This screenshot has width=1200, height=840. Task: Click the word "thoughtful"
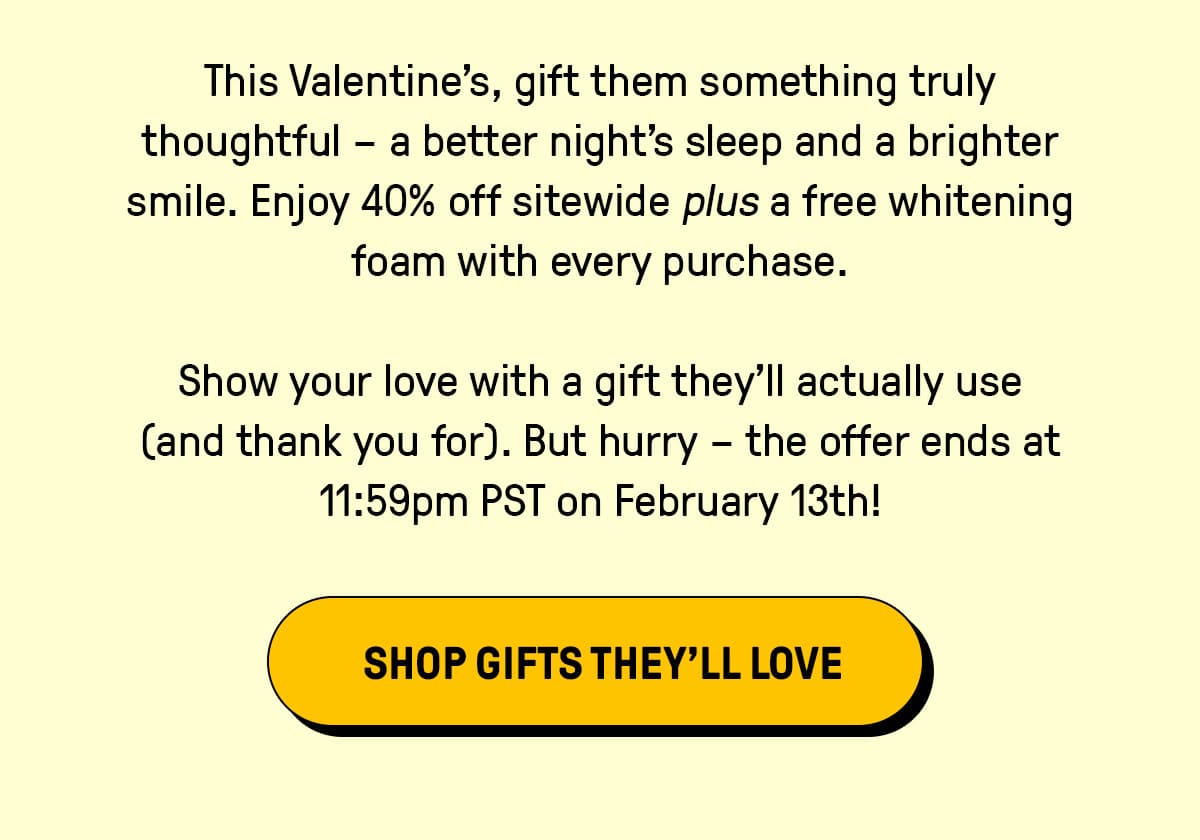pyautogui.click(x=241, y=144)
